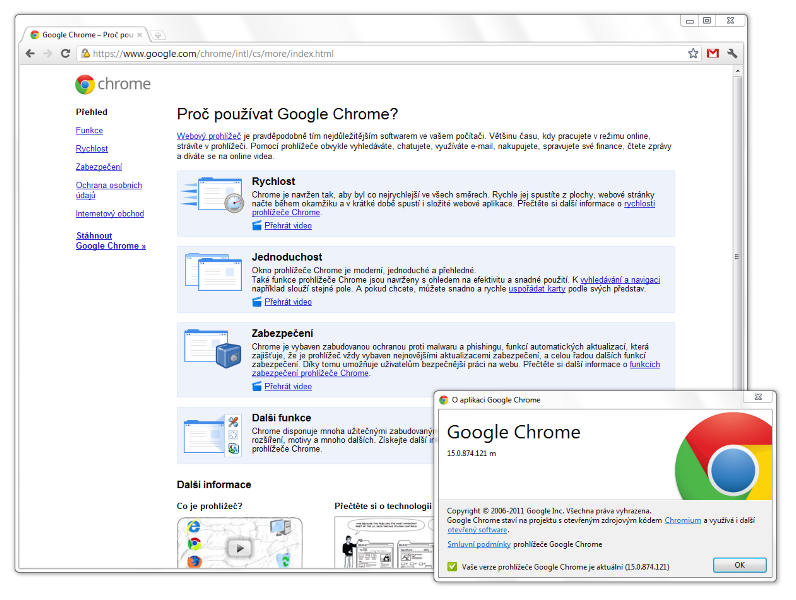Open a new tab with the plus button
796x600 pixels.
pyautogui.click(x=158, y=35)
